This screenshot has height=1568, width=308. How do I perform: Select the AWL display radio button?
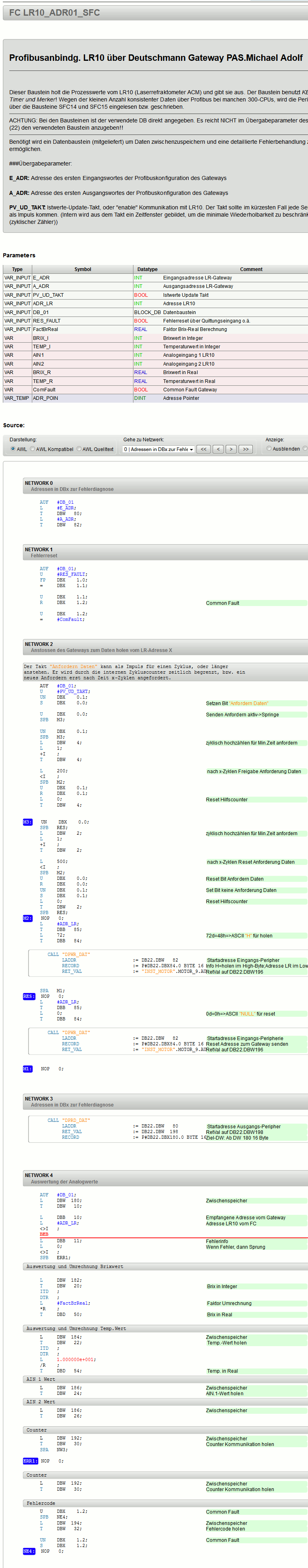click(13, 449)
